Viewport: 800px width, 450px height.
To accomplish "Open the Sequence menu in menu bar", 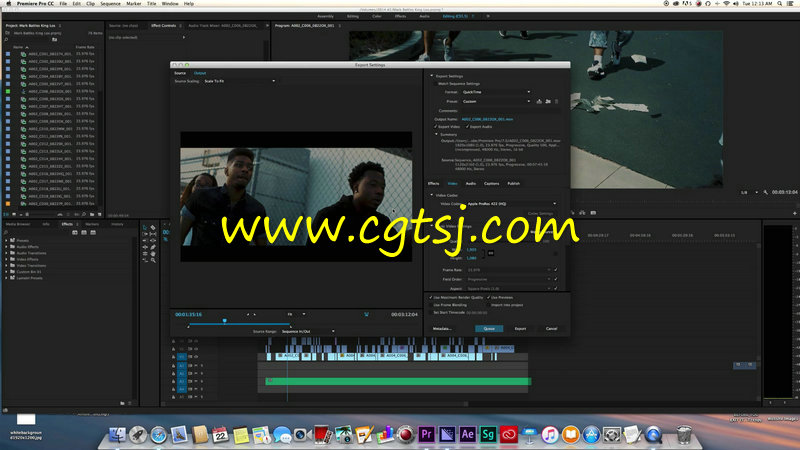I will [110, 4].
